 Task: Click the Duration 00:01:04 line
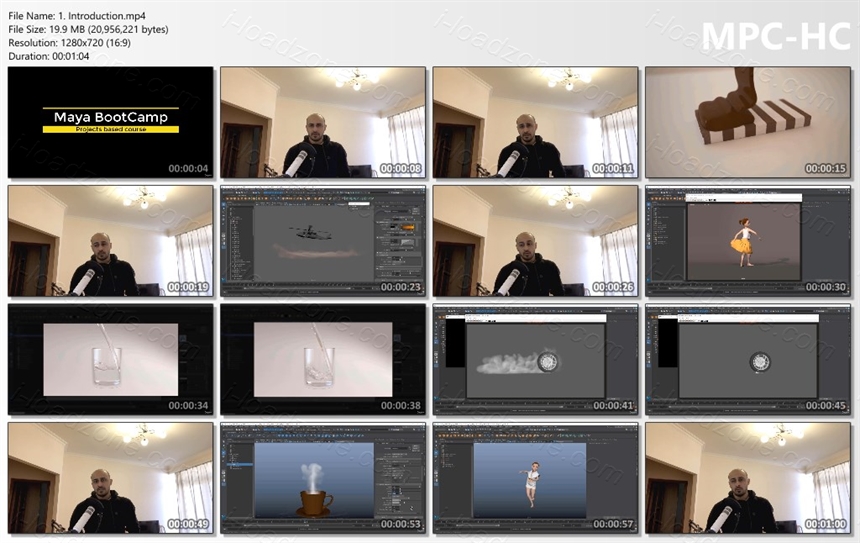(x=48, y=56)
